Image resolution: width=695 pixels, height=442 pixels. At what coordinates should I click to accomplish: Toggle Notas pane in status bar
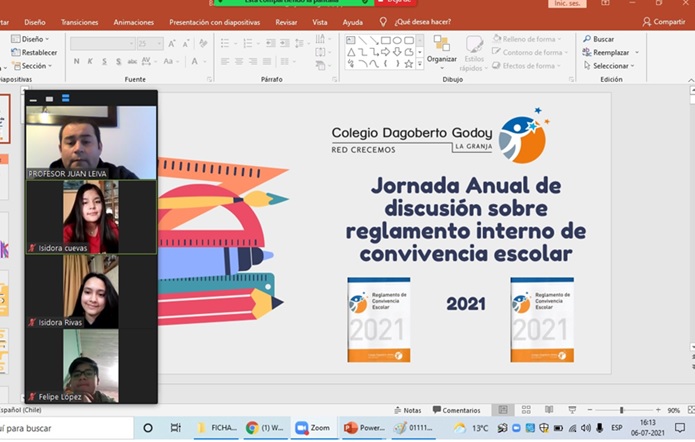click(407, 411)
